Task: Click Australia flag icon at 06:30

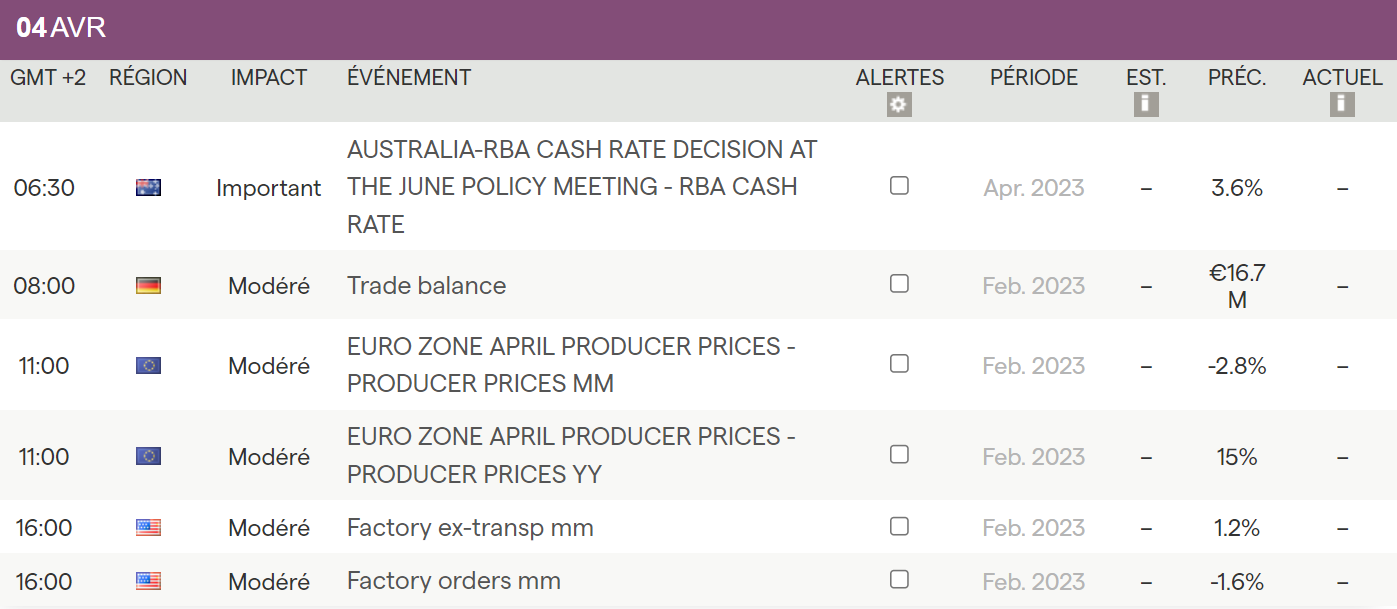Action: click(x=148, y=187)
